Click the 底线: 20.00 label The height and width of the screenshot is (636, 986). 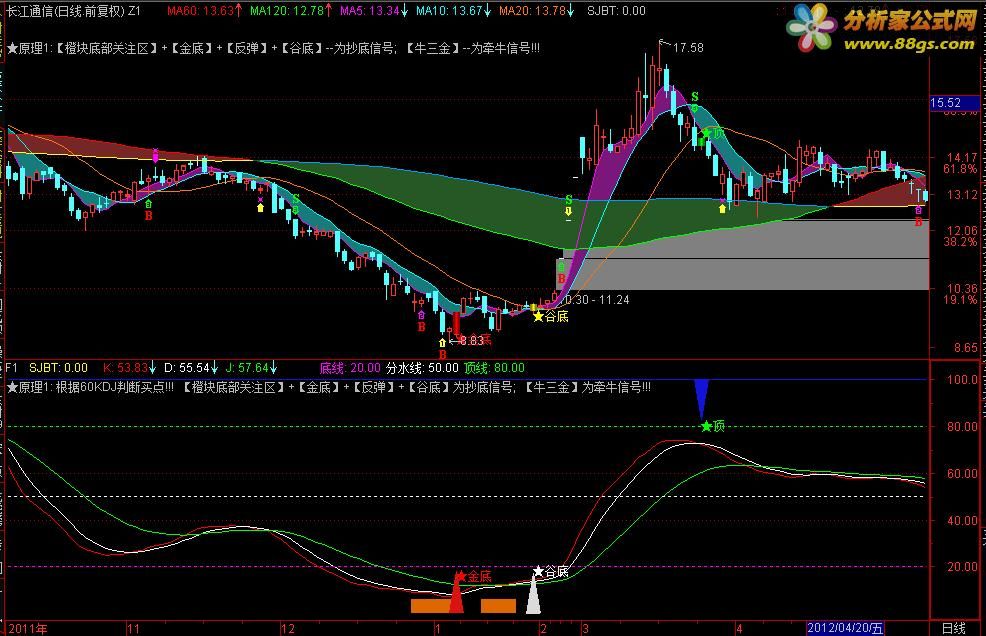350,368
